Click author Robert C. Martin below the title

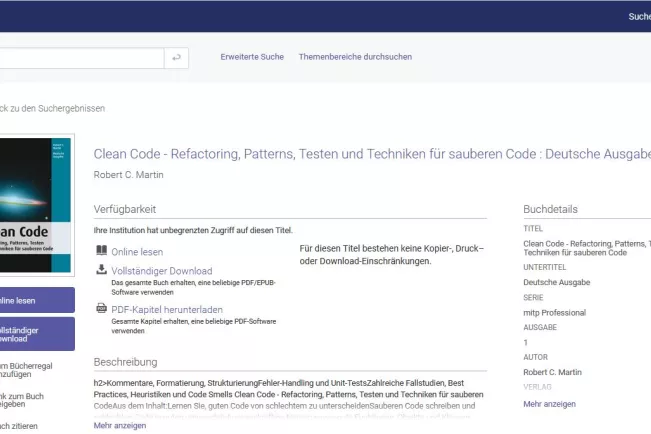pos(129,175)
